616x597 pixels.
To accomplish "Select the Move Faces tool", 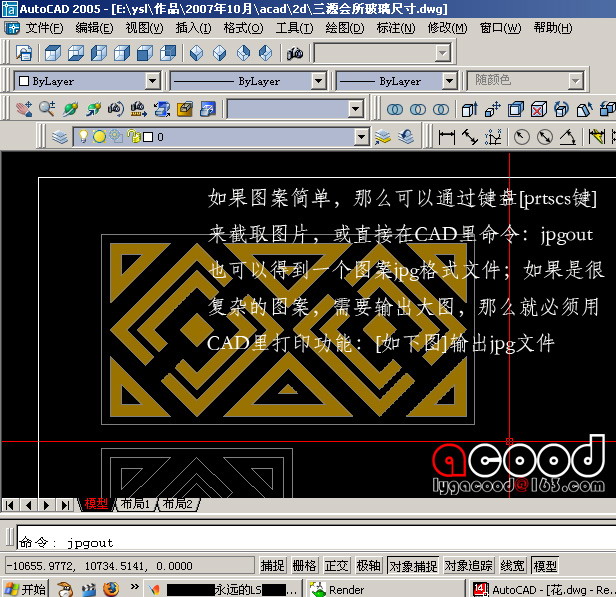I will (x=493, y=109).
